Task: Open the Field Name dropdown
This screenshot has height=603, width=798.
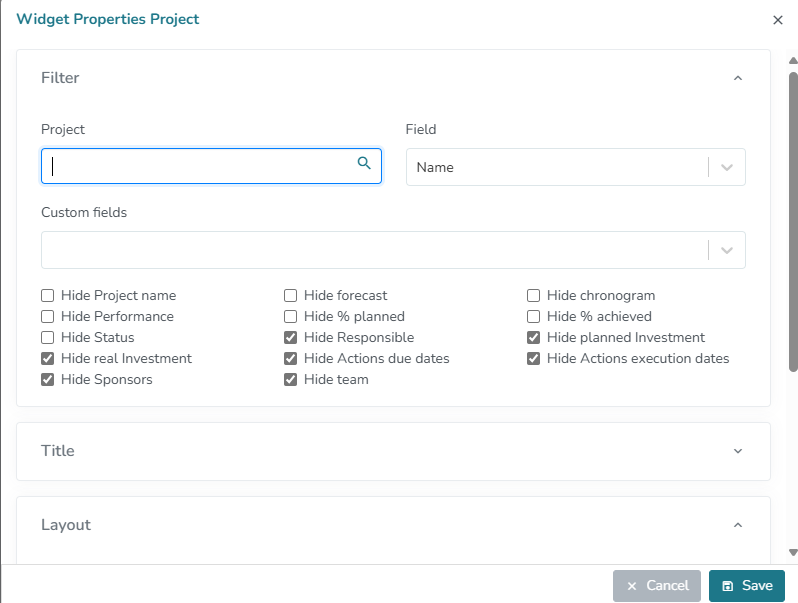Action: (727, 168)
